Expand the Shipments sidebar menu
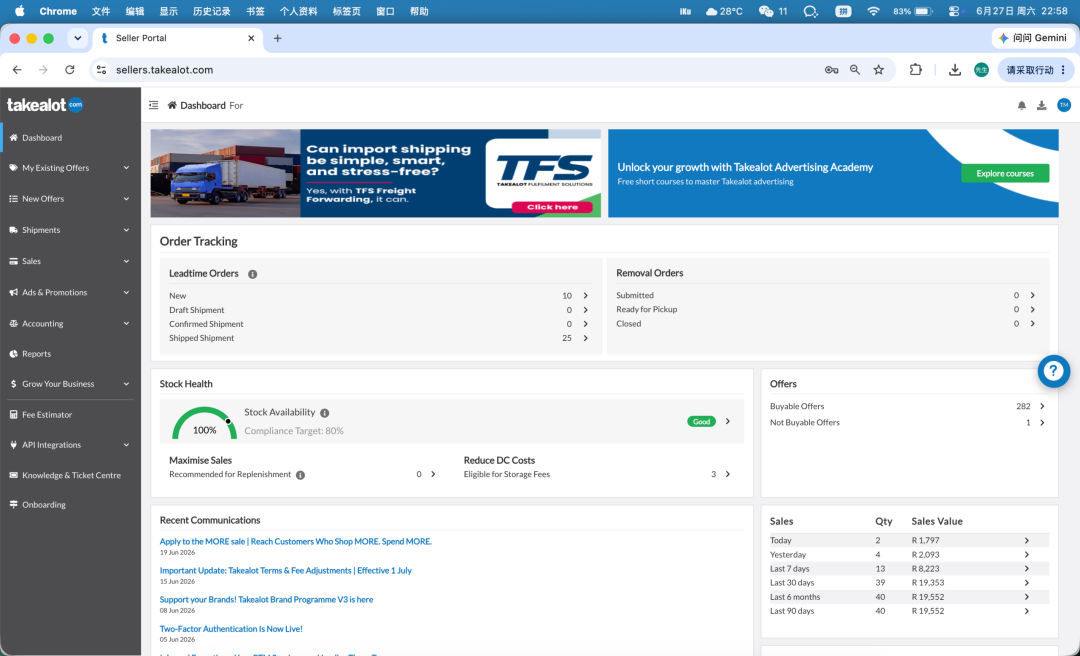The width and height of the screenshot is (1080, 656). pyautogui.click(x=70, y=230)
